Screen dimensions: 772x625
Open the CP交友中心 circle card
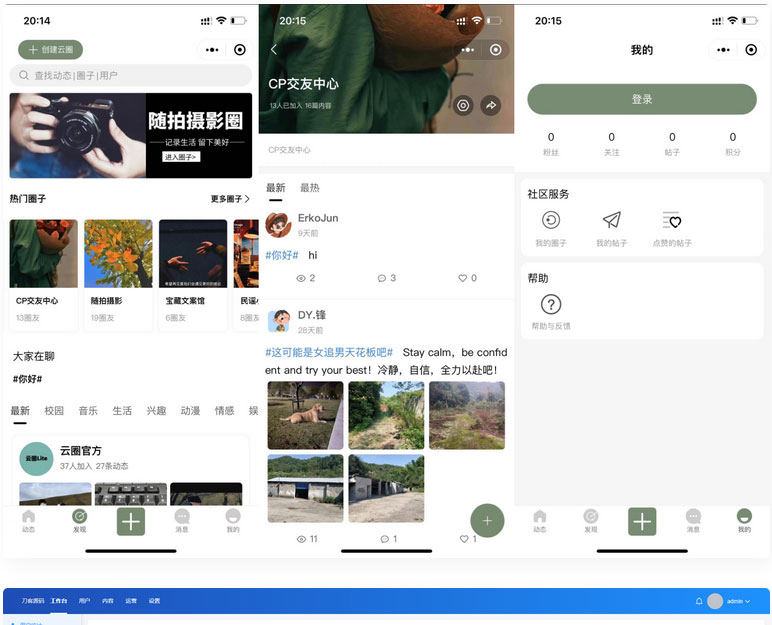point(43,273)
